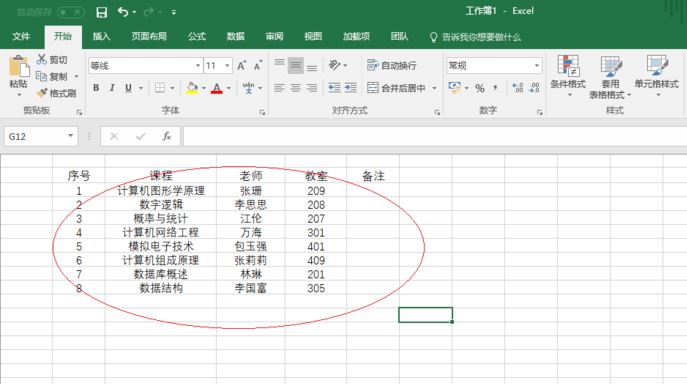Viewport: 687px width, 384px height.
Task: Save the workbook with the floppy disk icon
Action: (x=102, y=12)
